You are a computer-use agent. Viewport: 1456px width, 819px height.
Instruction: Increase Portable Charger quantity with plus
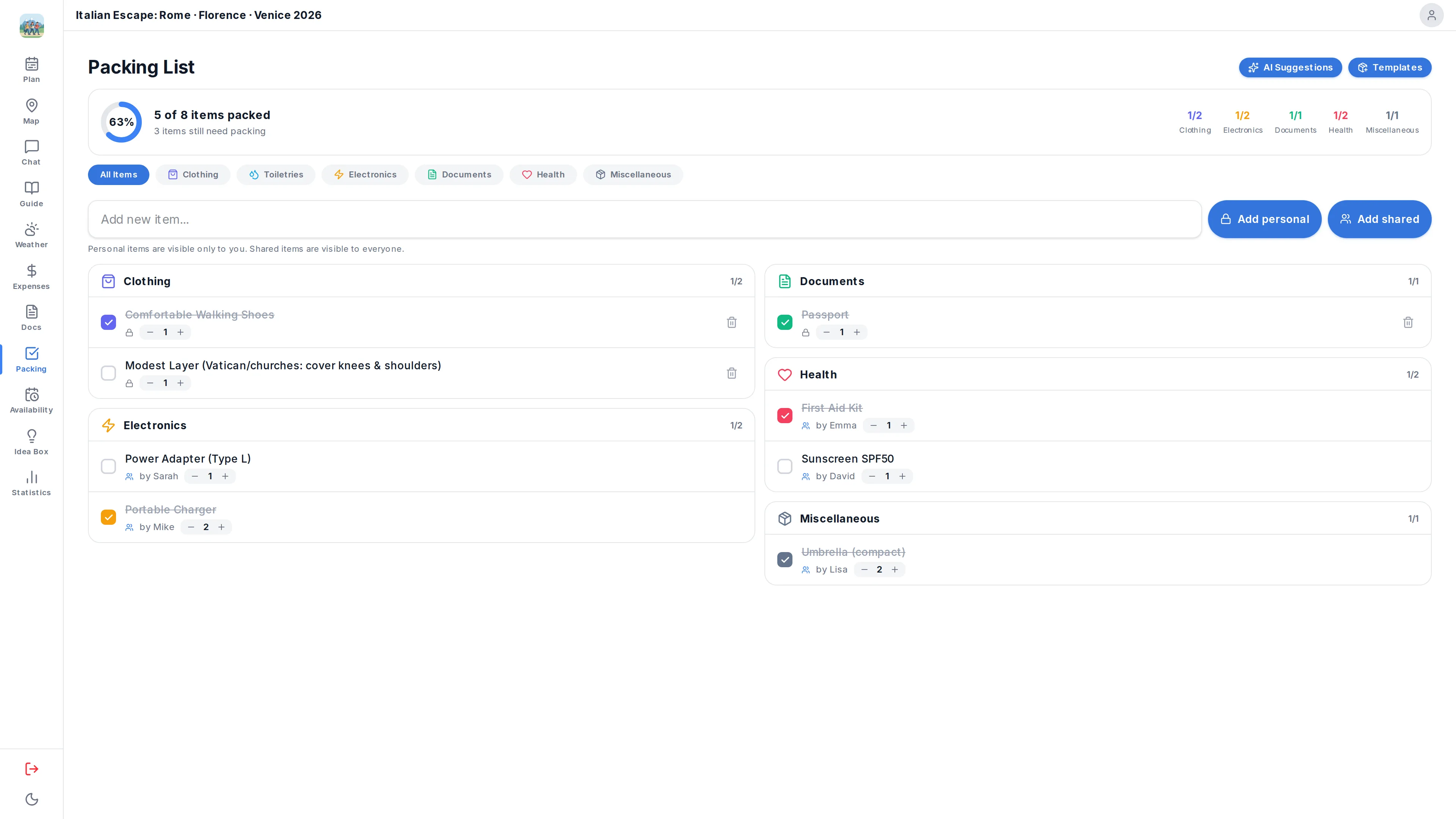pyautogui.click(x=221, y=527)
